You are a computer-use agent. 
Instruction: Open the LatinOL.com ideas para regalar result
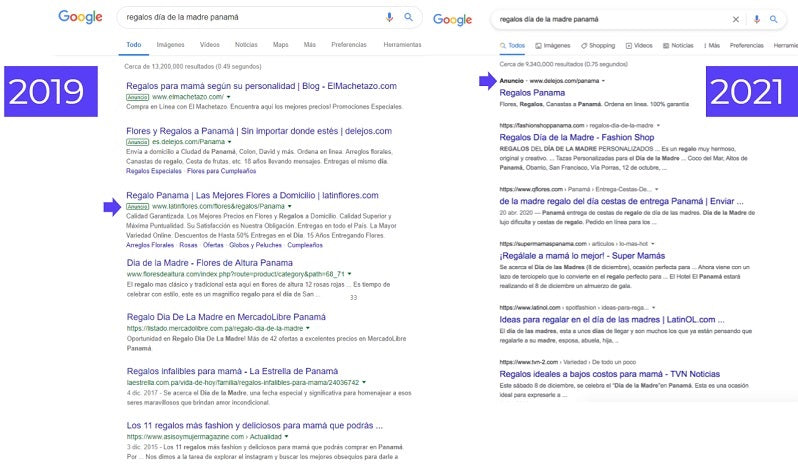pos(612,320)
